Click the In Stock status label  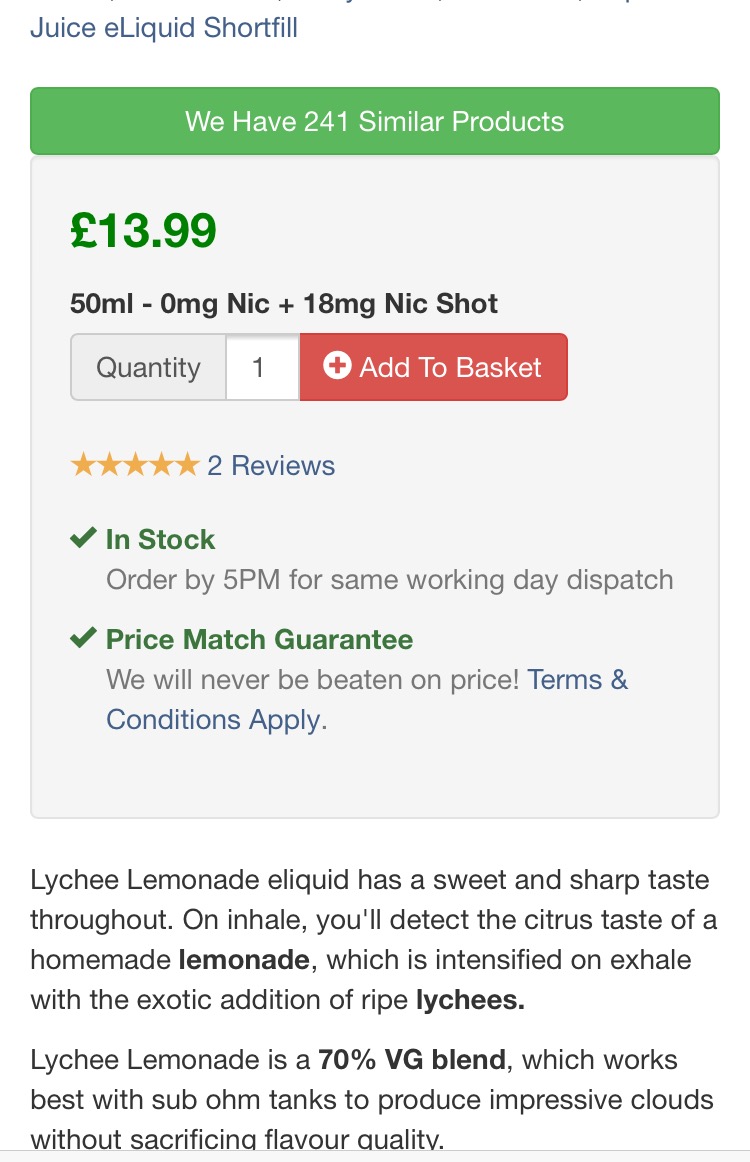tap(160, 539)
